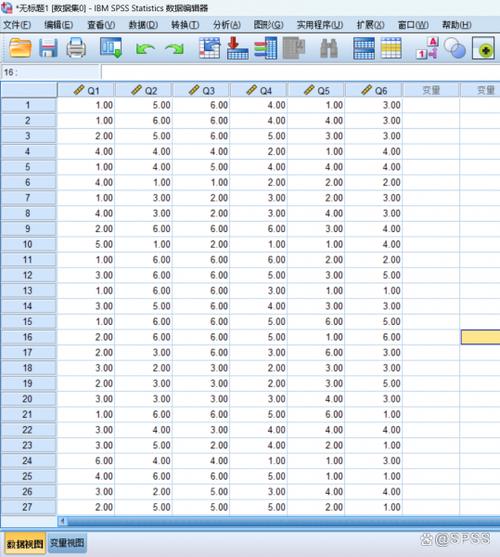This screenshot has width=500, height=557.
Task: Print using the printer icon
Action: tap(76, 48)
